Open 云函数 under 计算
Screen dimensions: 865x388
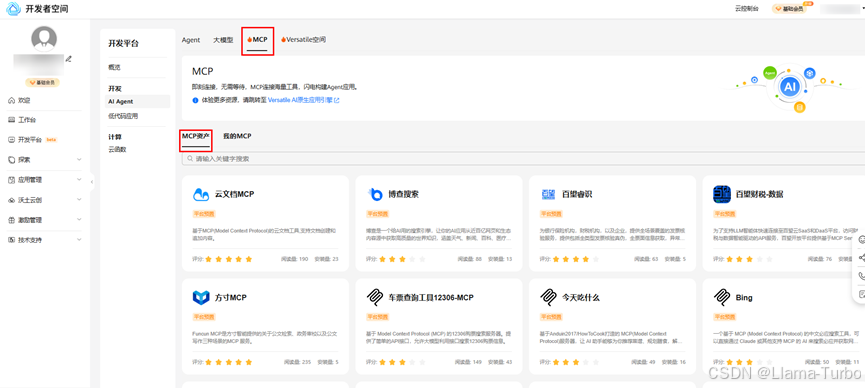118,149
